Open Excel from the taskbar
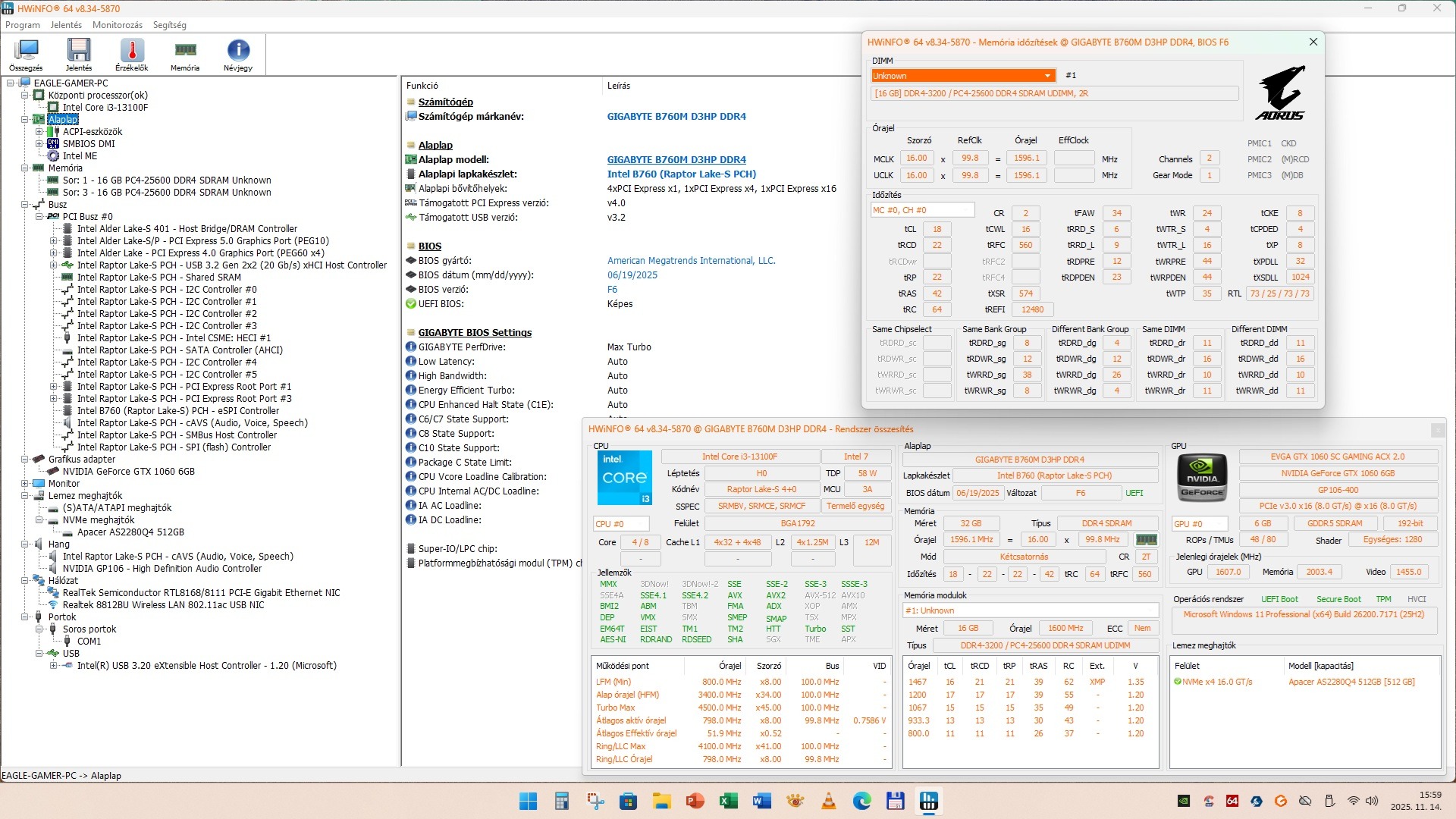The image size is (1456, 819). point(729,801)
